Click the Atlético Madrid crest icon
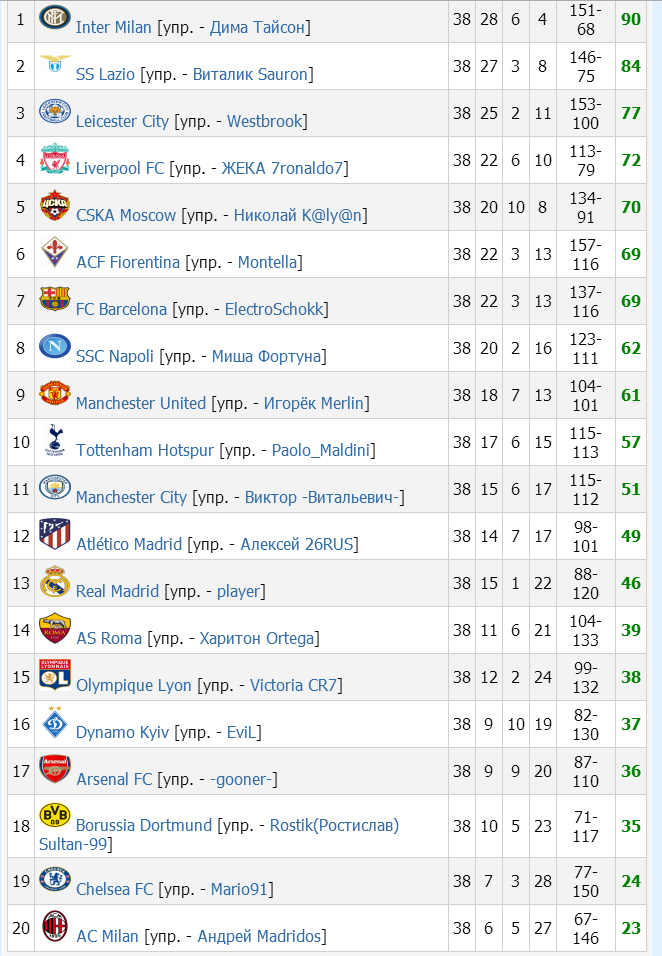The height and width of the screenshot is (956, 662). coord(54,534)
